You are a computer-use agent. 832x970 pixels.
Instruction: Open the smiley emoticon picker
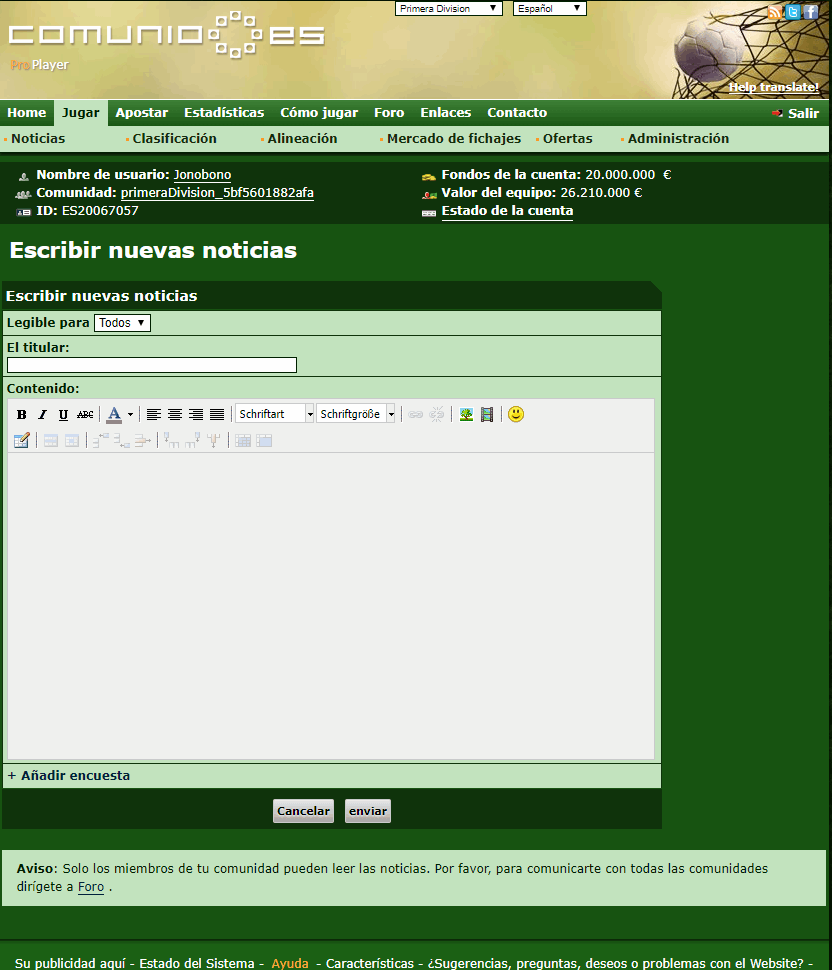click(x=516, y=414)
